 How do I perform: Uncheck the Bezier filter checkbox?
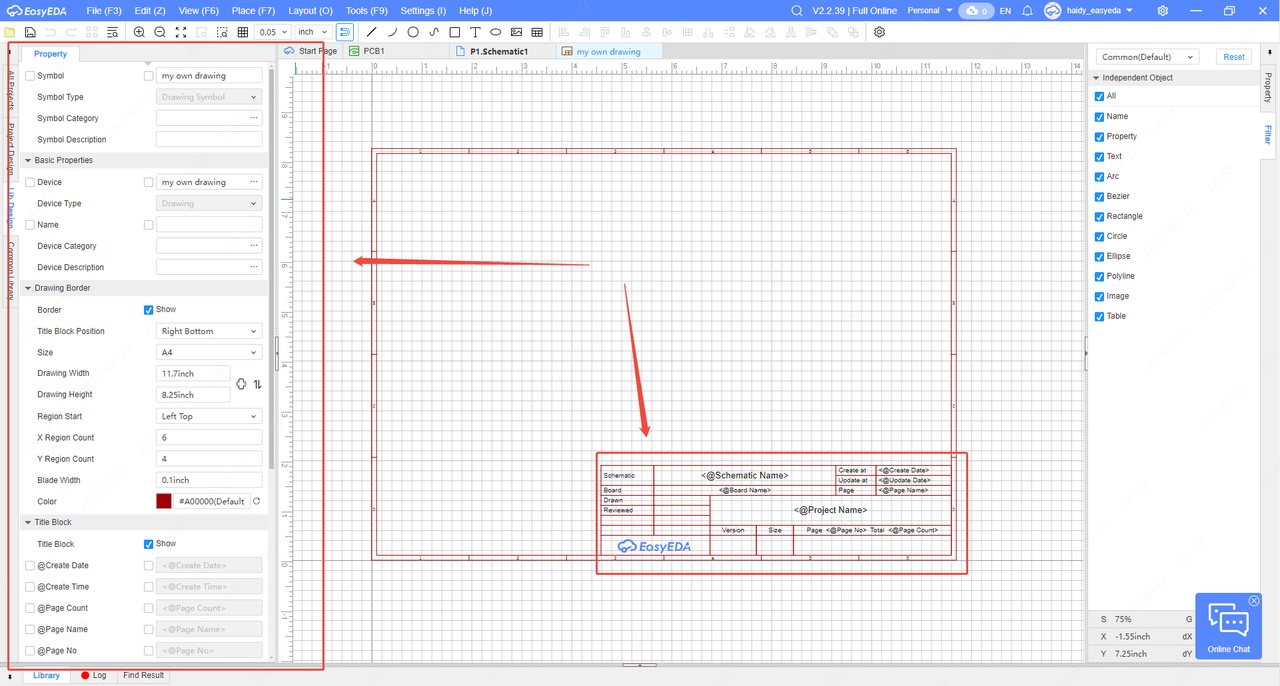1100,196
